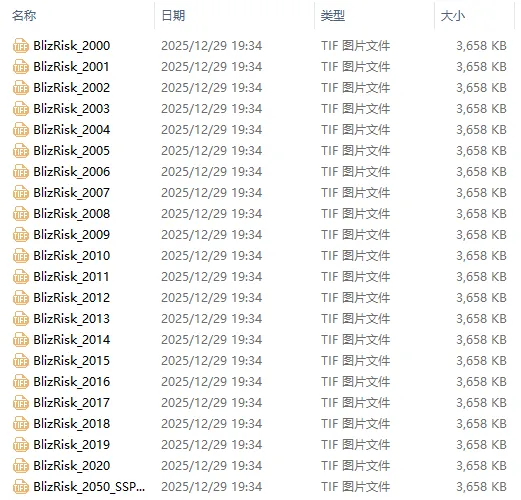Select the BlizRisk_2050_SSP file icon
The height and width of the screenshot is (500, 521).
21,487
